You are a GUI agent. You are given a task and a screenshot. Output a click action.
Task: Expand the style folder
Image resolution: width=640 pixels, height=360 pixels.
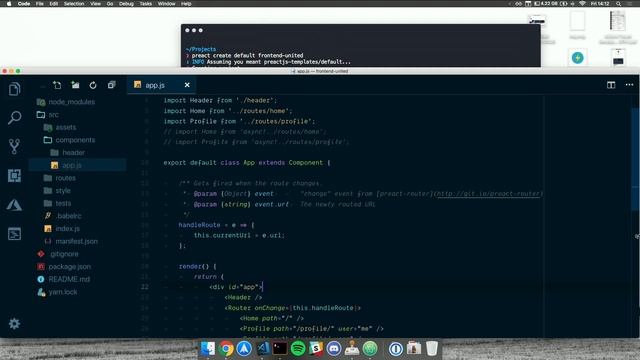tap(63, 191)
